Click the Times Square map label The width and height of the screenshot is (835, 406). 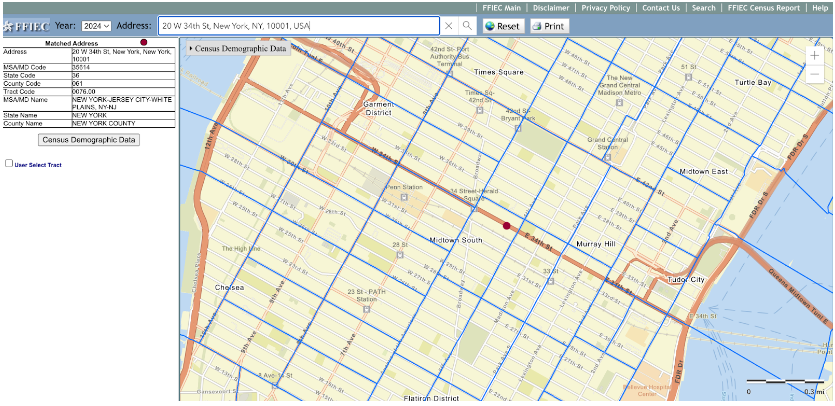pos(499,72)
